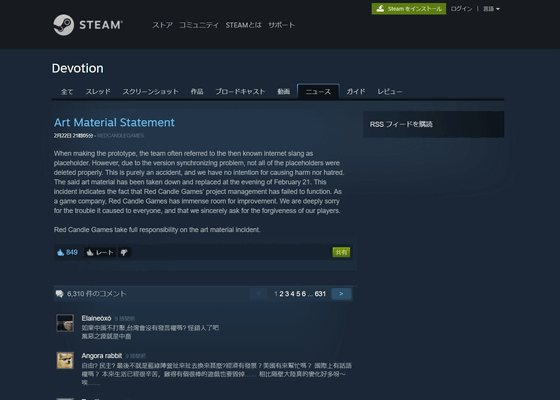Screen dimensions: 560x400
Task: Open the ストア menu
Action: (x=162, y=25)
